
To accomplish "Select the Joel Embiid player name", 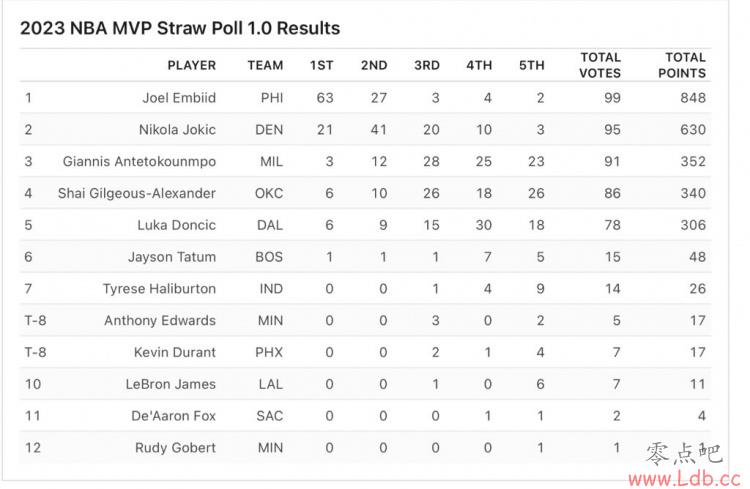I will [x=179, y=98].
